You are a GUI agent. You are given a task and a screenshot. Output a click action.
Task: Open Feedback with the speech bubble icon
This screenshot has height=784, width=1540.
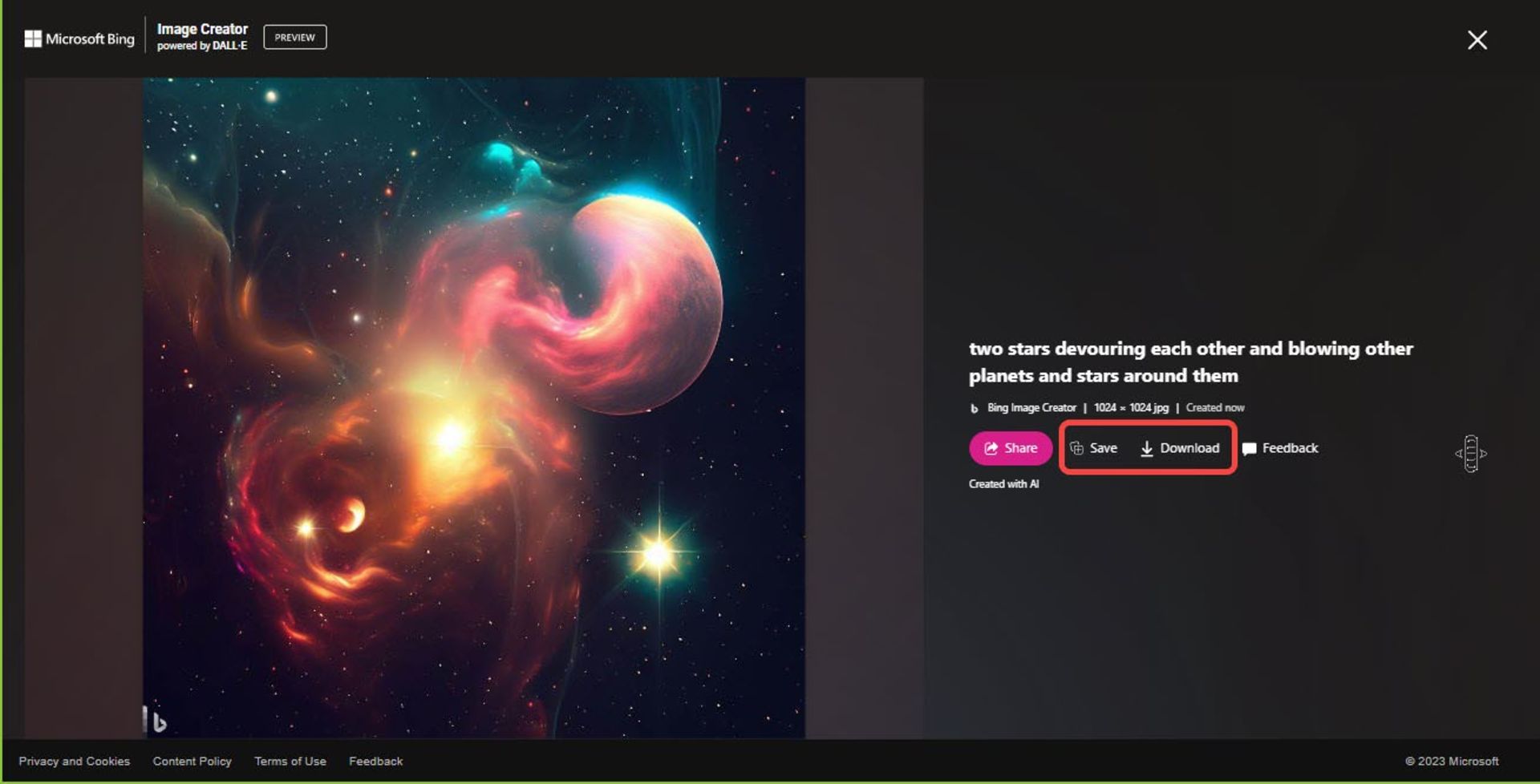click(x=1280, y=448)
